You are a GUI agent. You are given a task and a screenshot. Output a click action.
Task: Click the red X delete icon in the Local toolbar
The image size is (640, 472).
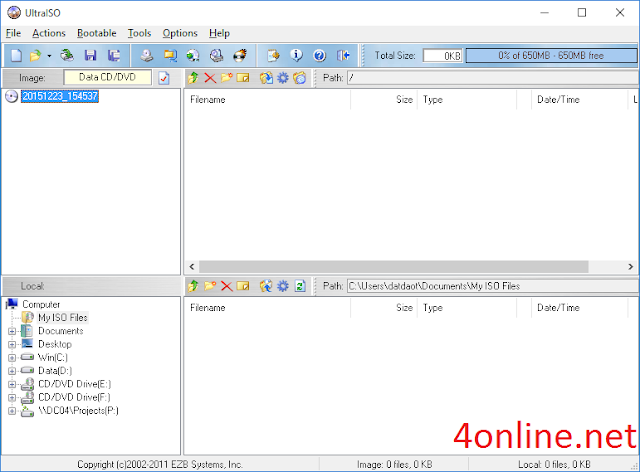pyautogui.click(x=227, y=286)
